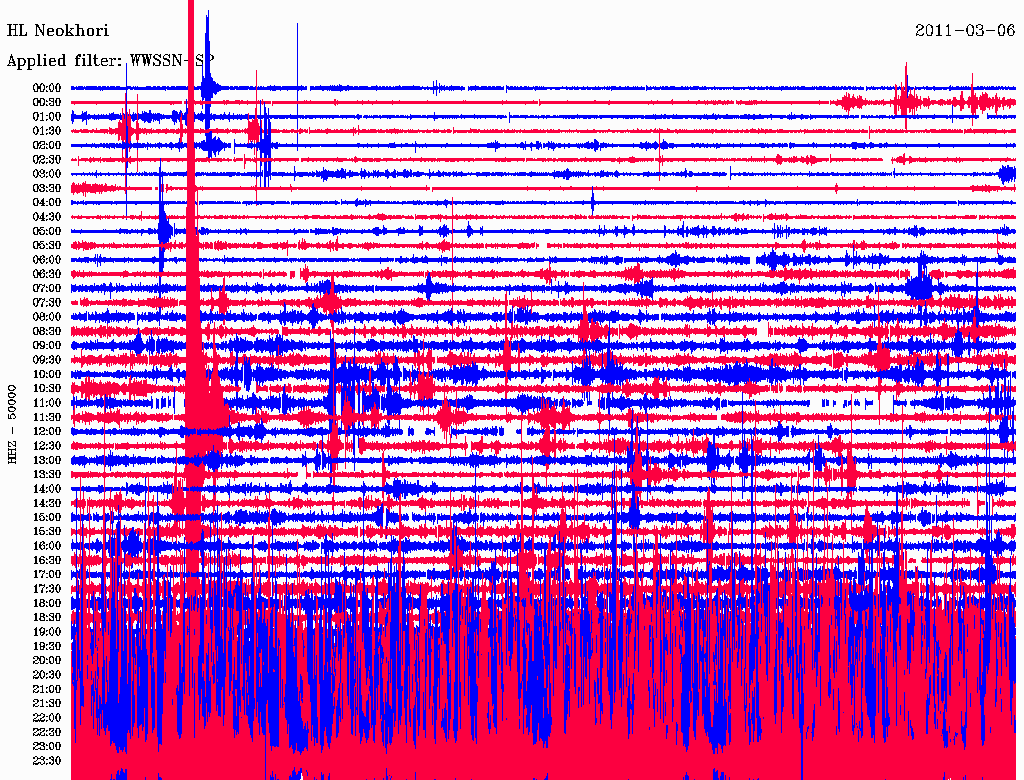Select the 06:00 time label
Viewport: 1024px width, 780px height.
coord(47,260)
